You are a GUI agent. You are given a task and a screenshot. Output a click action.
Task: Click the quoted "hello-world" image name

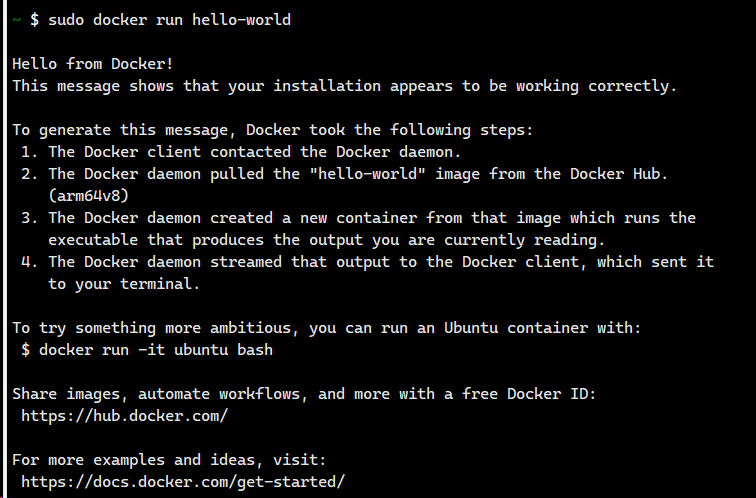343,174
